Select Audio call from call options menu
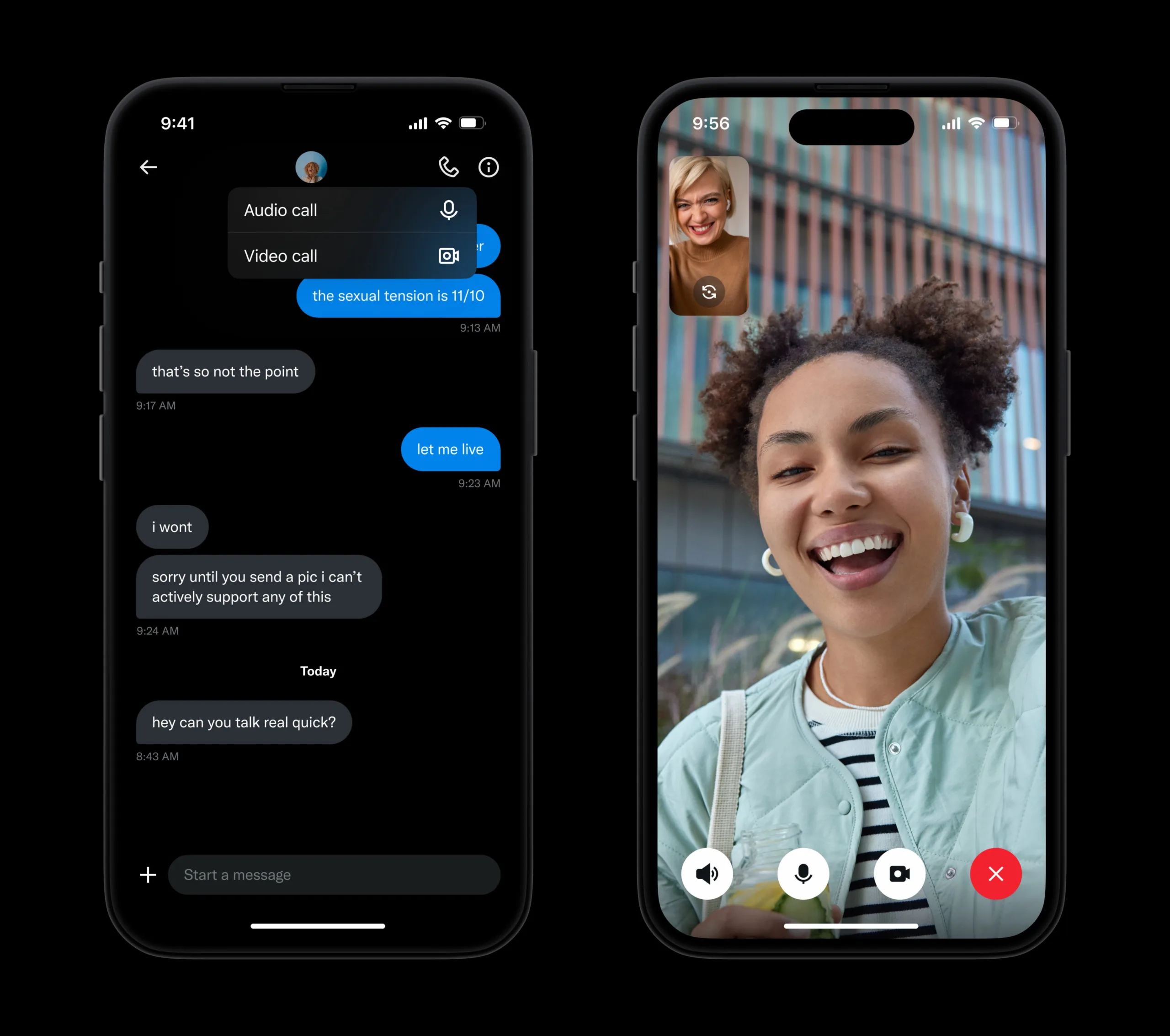This screenshot has width=1170, height=1036. [x=345, y=210]
